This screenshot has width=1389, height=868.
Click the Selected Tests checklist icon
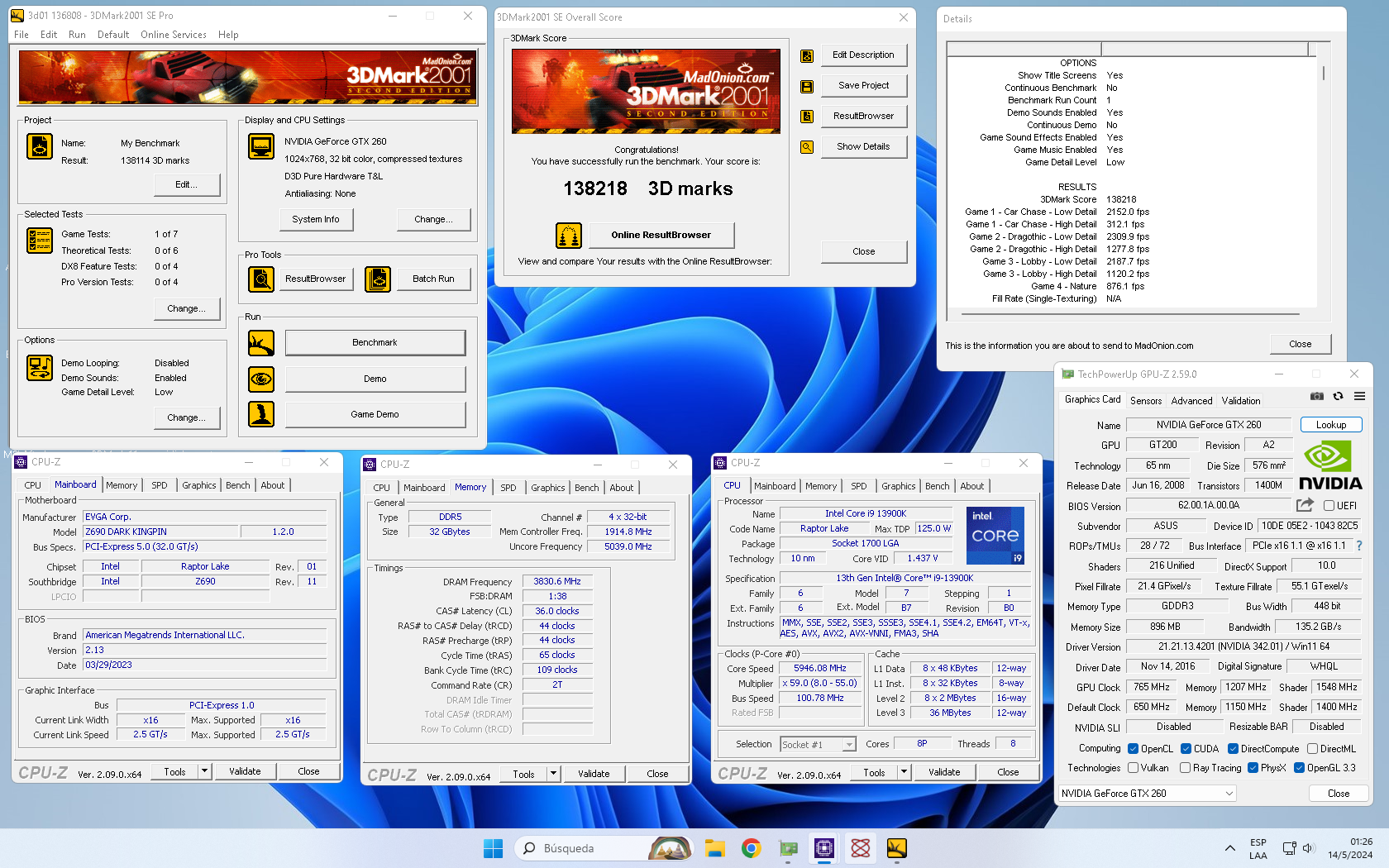(40, 241)
